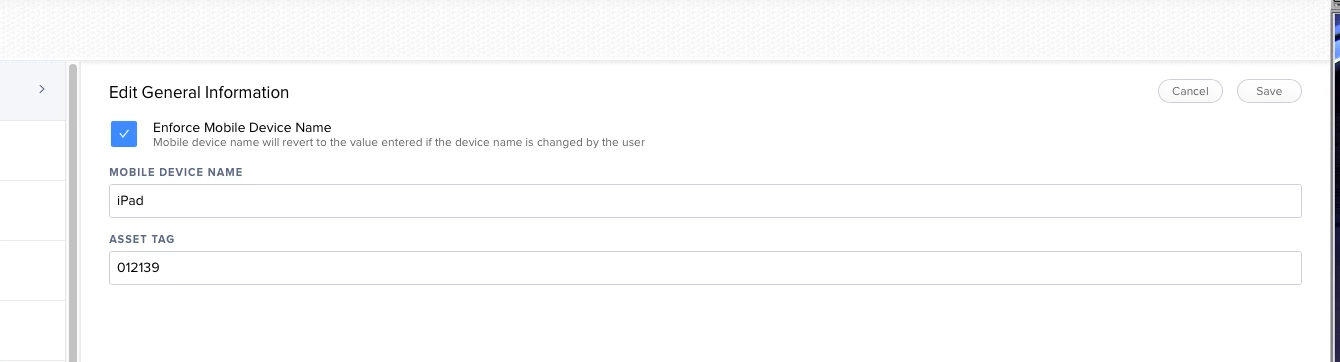This screenshot has width=1340, height=362.
Task: Select the third sidebar row
Action: click(33, 211)
